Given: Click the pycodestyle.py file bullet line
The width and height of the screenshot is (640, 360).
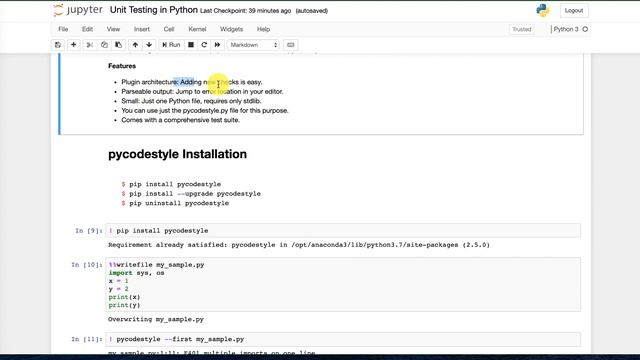Looking at the screenshot, I should (x=205, y=111).
